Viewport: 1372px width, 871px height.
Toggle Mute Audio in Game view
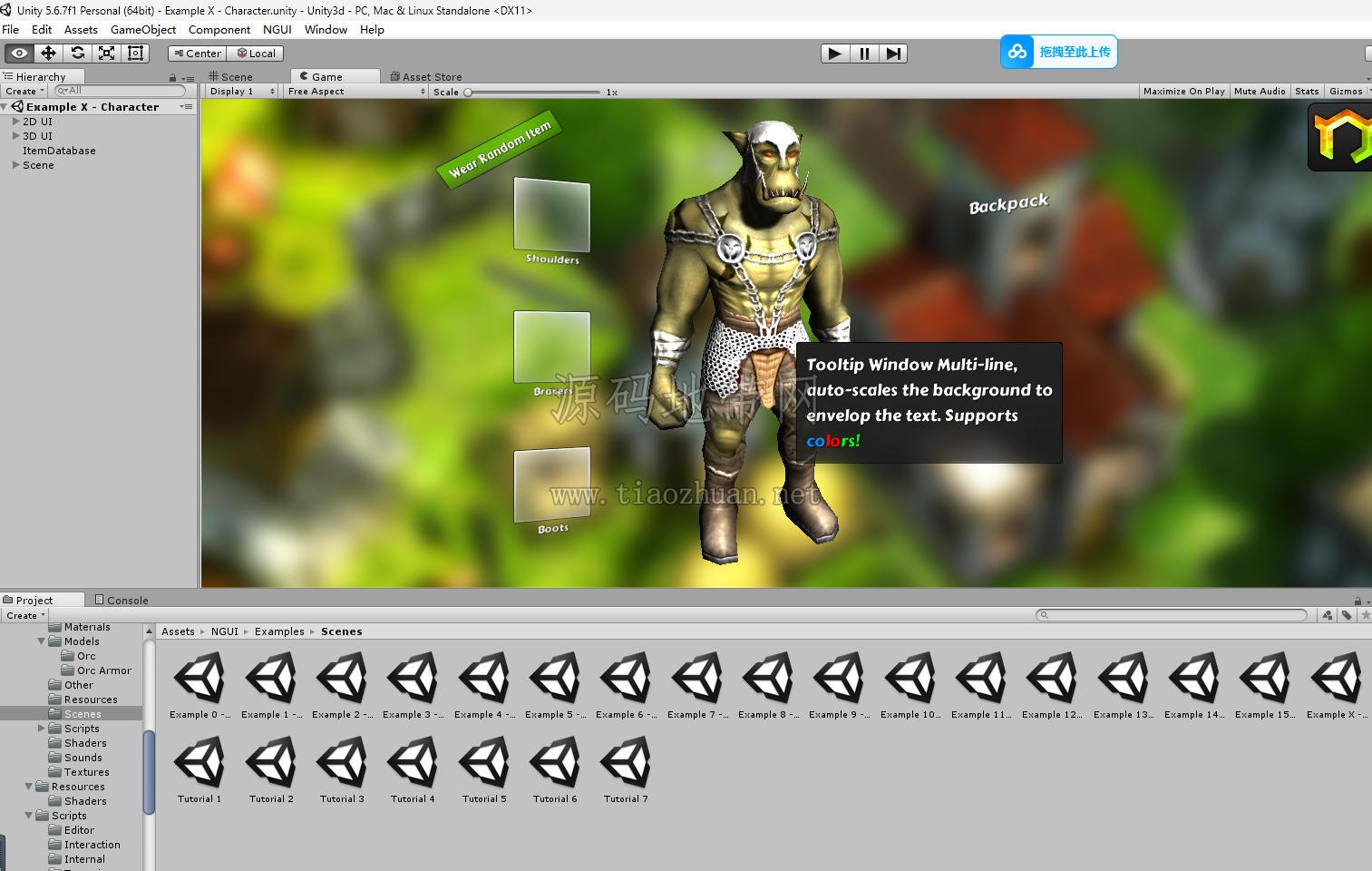click(x=1260, y=91)
